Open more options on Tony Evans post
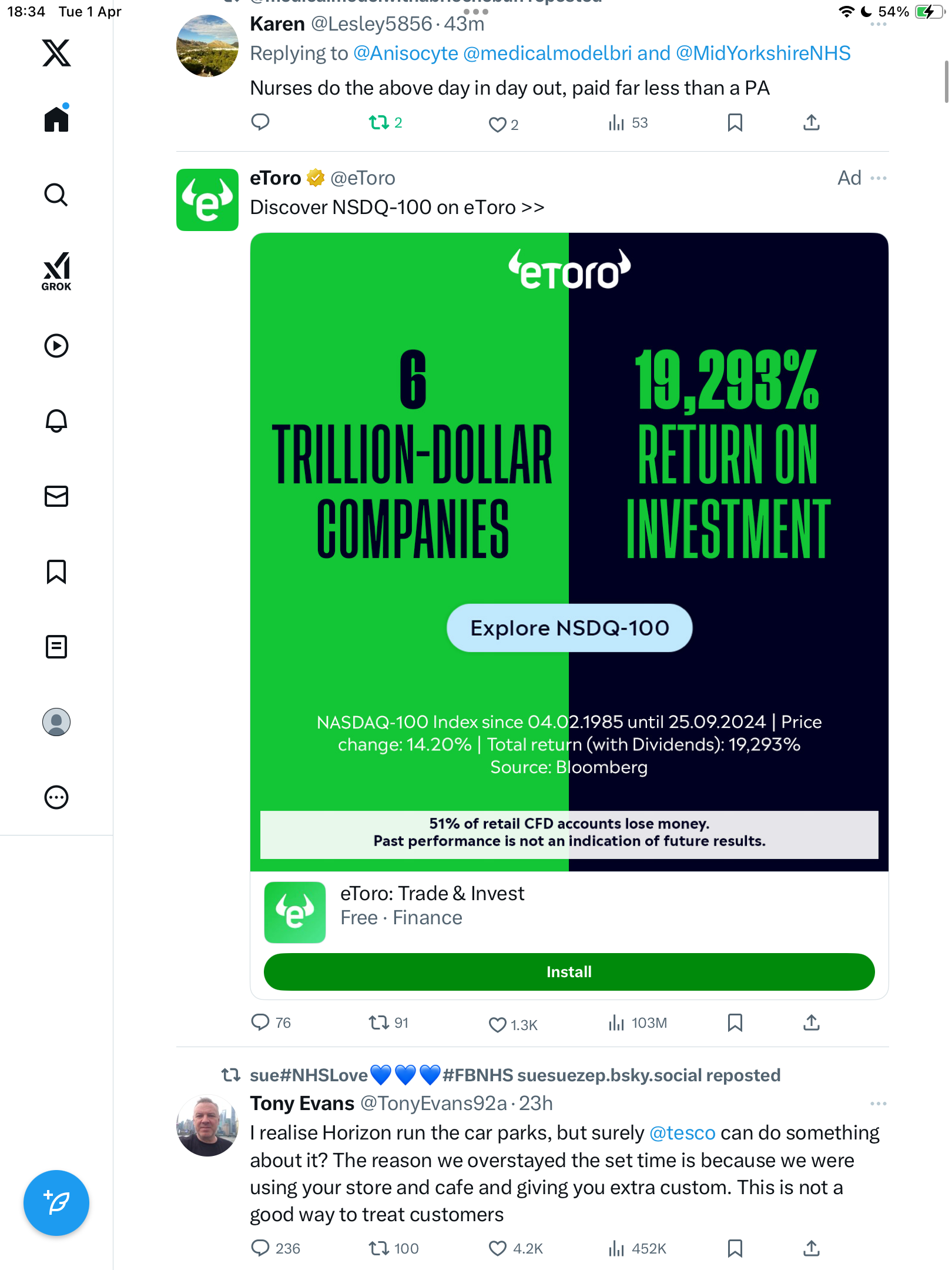Screen dimensions: 952x1270 pos(879,1104)
